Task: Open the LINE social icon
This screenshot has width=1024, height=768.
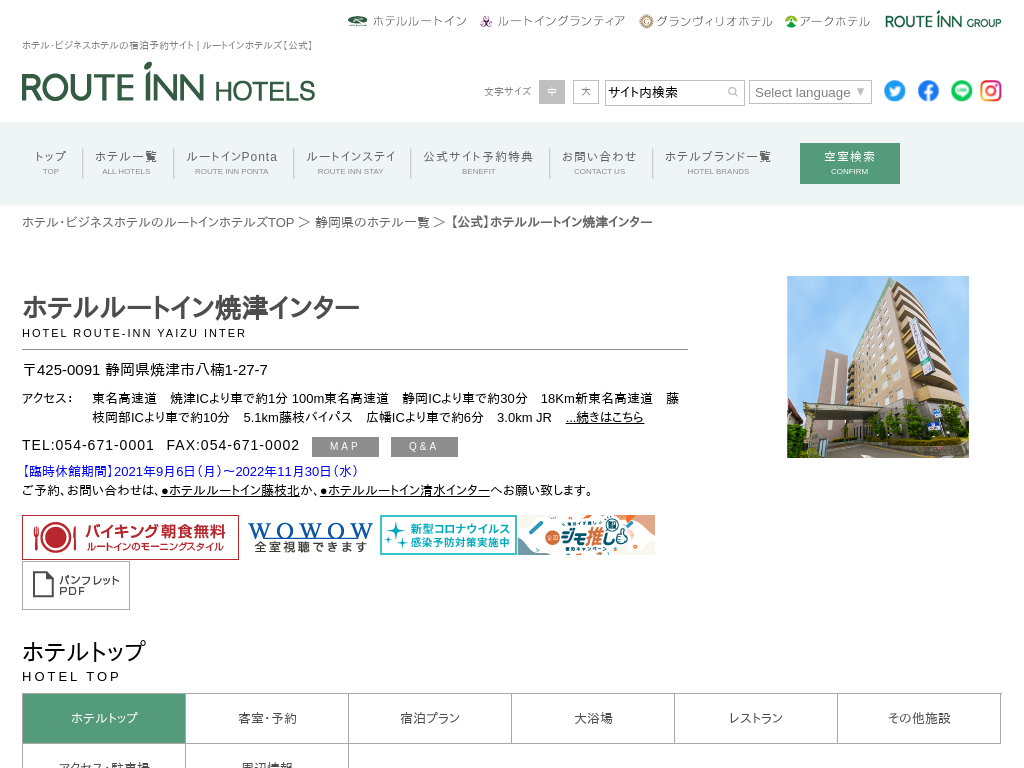Action: (961, 91)
